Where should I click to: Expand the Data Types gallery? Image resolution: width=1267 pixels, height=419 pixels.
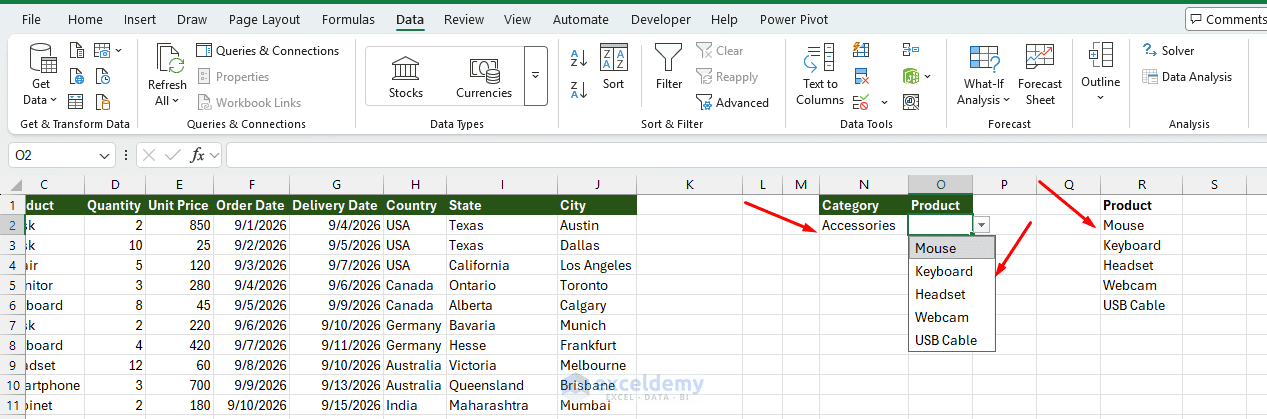pos(536,76)
